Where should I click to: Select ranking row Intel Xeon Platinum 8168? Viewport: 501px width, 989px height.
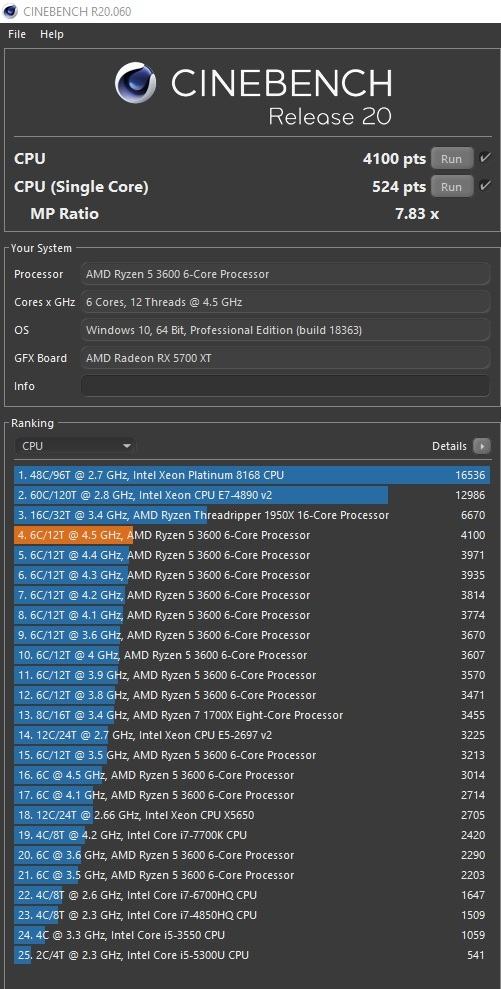[252, 475]
